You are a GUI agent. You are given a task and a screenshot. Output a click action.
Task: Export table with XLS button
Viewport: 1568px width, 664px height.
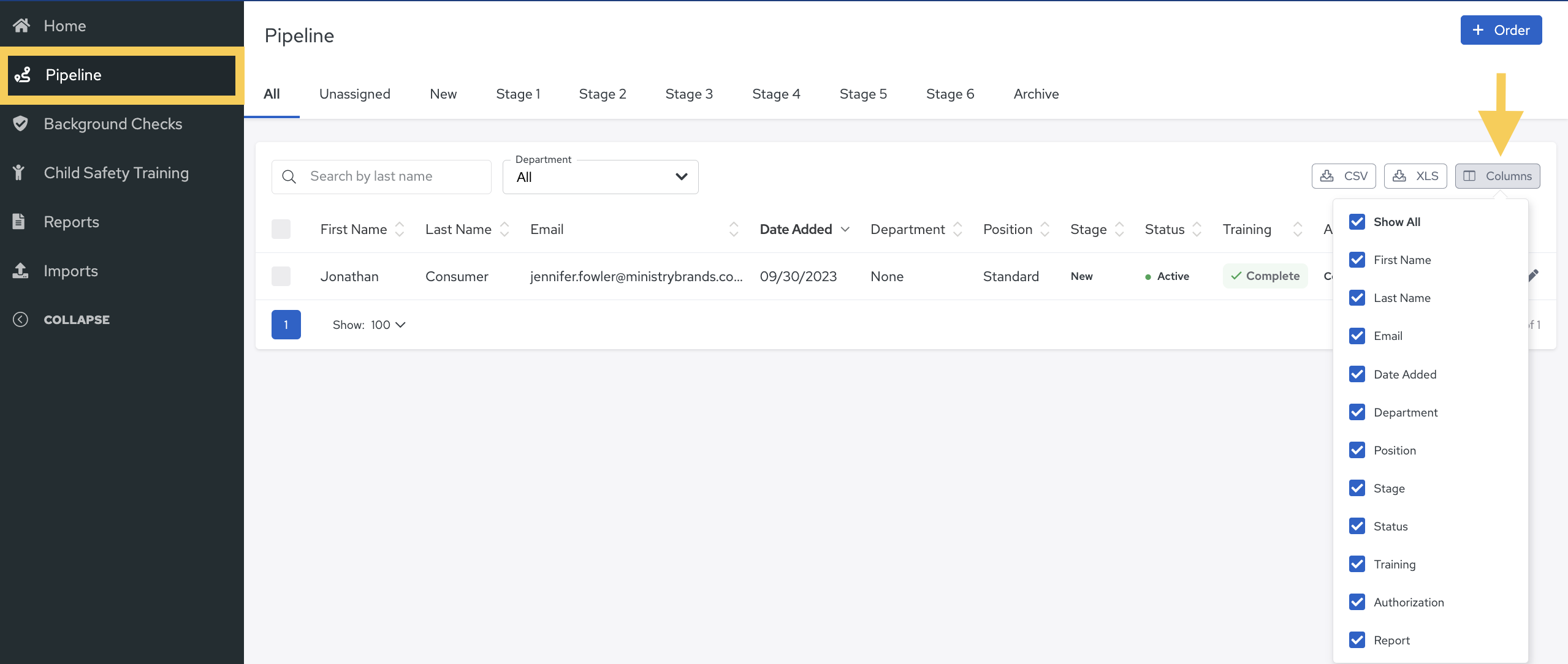coord(1415,176)
